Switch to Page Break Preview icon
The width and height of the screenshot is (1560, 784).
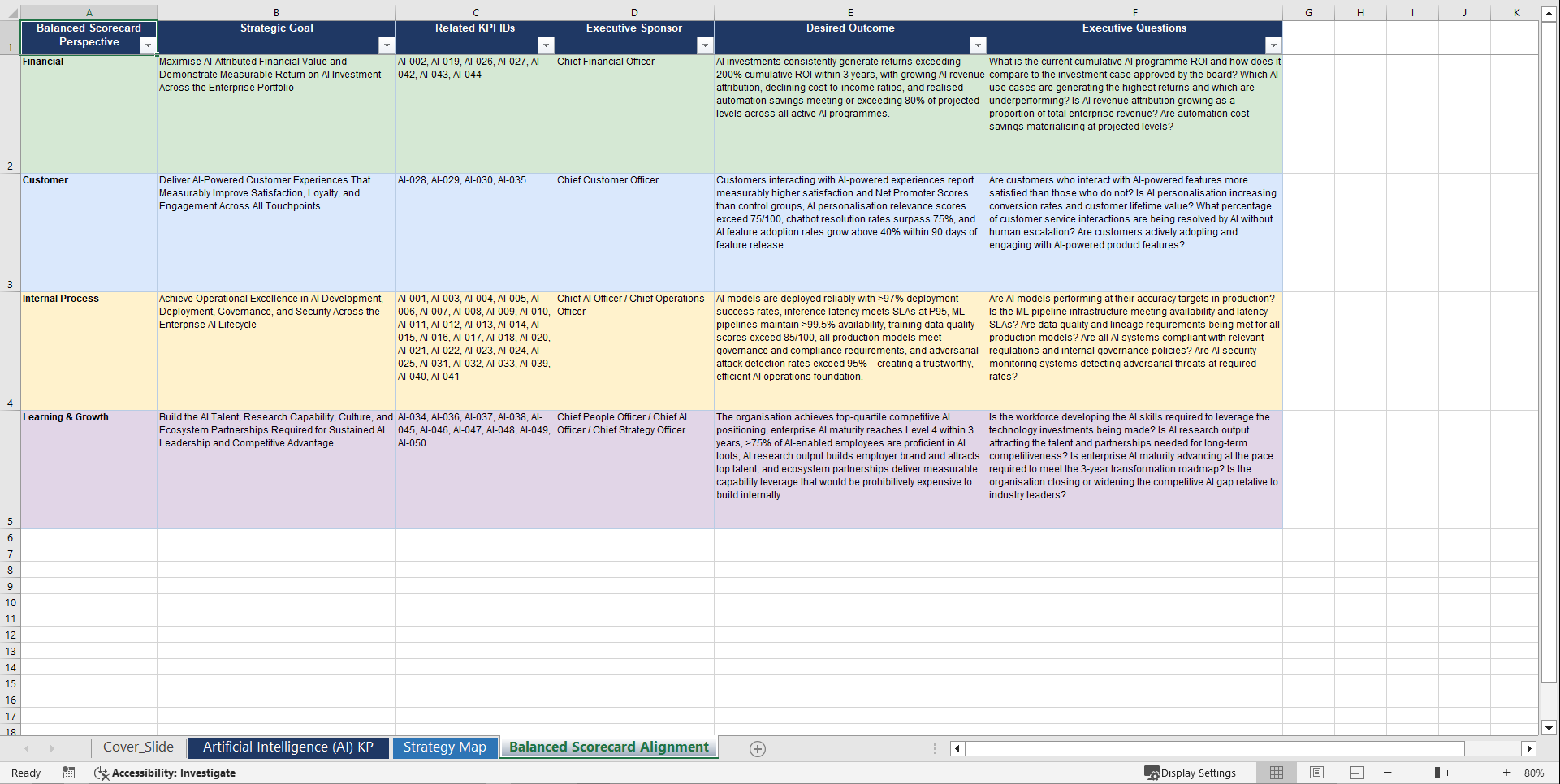(x=1357, y=773)
